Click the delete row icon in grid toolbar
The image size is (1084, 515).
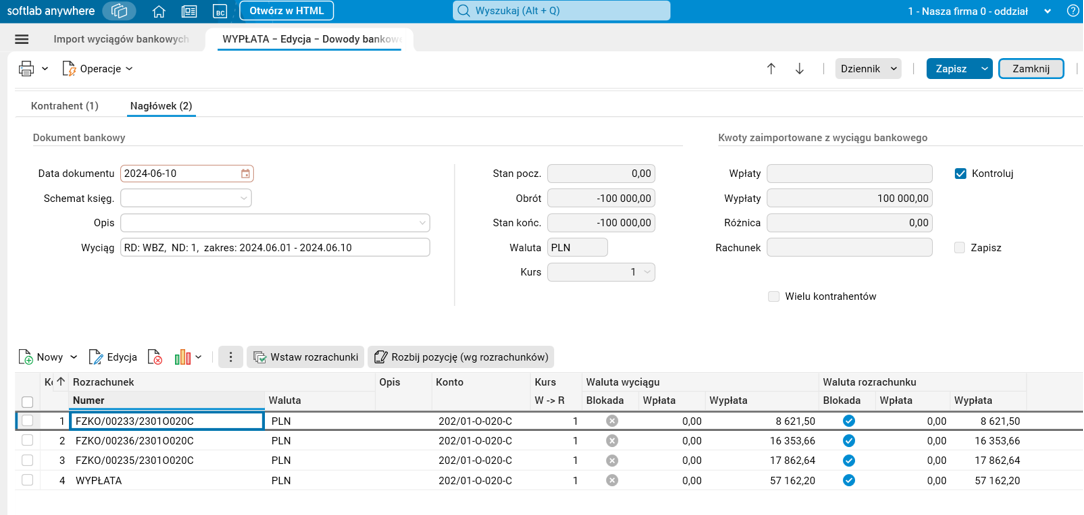pos(155,357)
